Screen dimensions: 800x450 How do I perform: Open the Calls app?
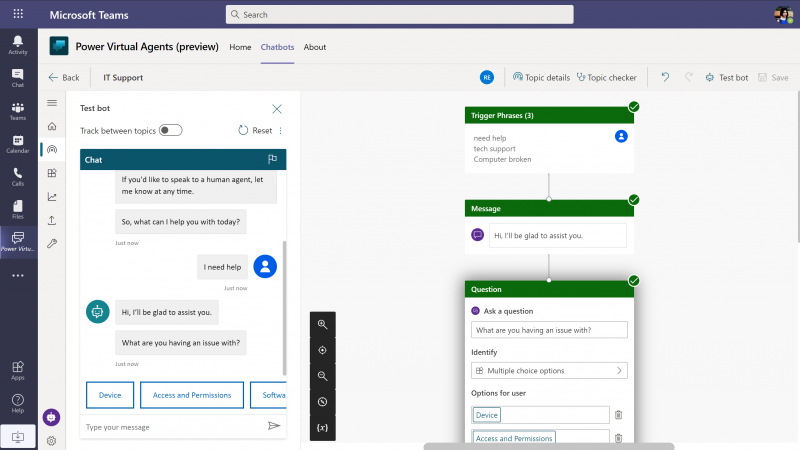(18, 177)
